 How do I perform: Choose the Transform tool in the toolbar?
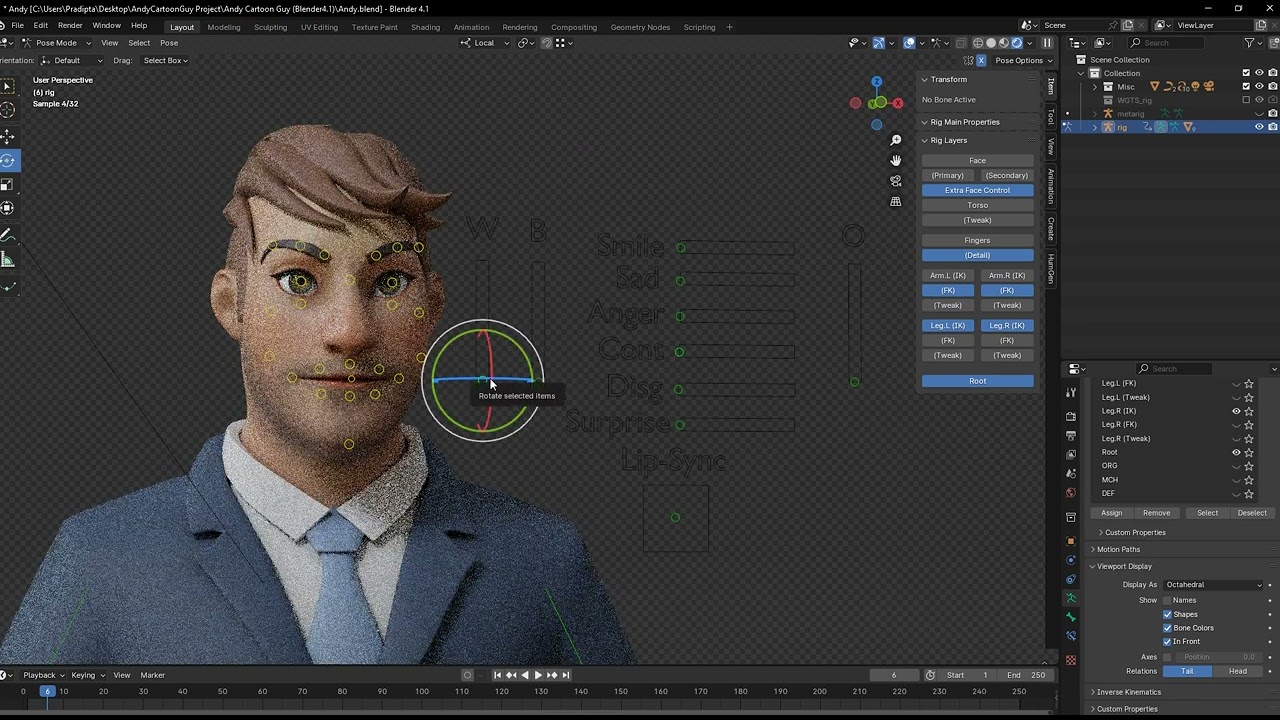coord(7,208)
